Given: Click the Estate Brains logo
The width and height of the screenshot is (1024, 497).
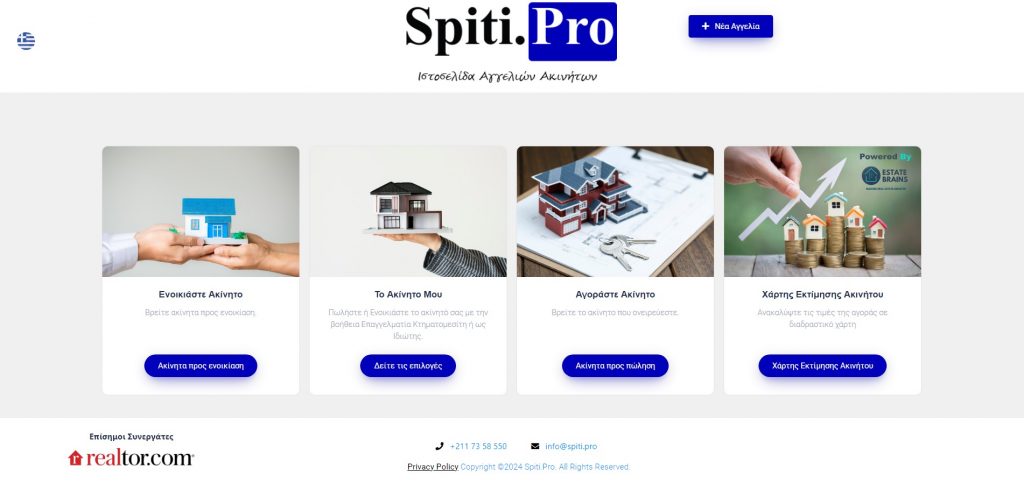Looking at the screenshot, I should [x=885, y=177].
